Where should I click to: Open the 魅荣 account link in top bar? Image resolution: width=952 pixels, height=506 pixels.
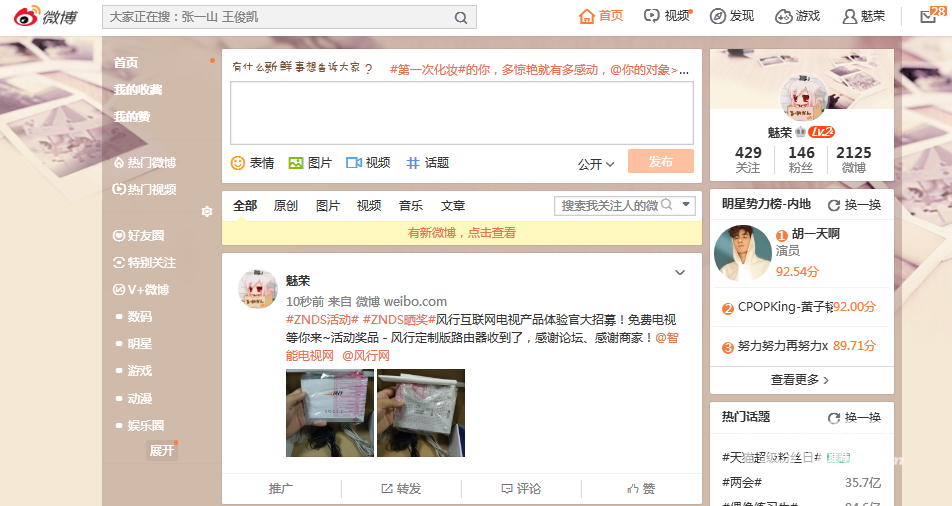pos(863,16)
